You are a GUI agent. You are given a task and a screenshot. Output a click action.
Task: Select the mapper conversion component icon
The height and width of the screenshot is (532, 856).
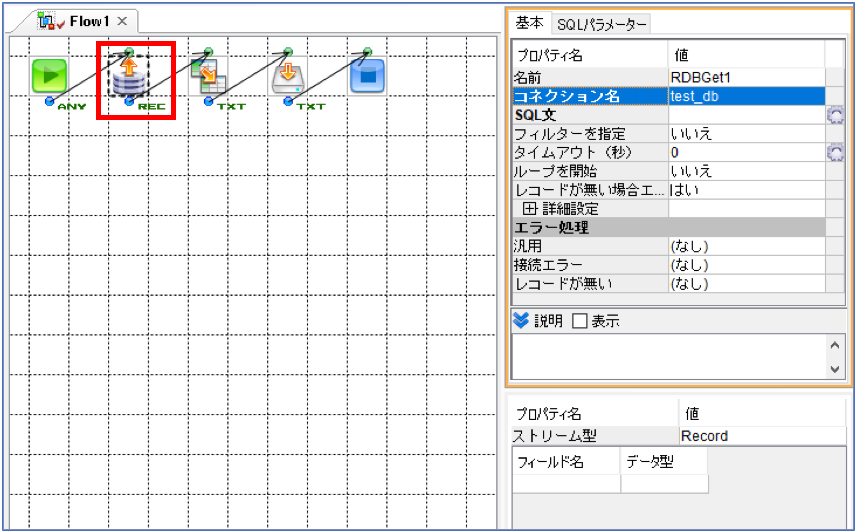point(207,75)
